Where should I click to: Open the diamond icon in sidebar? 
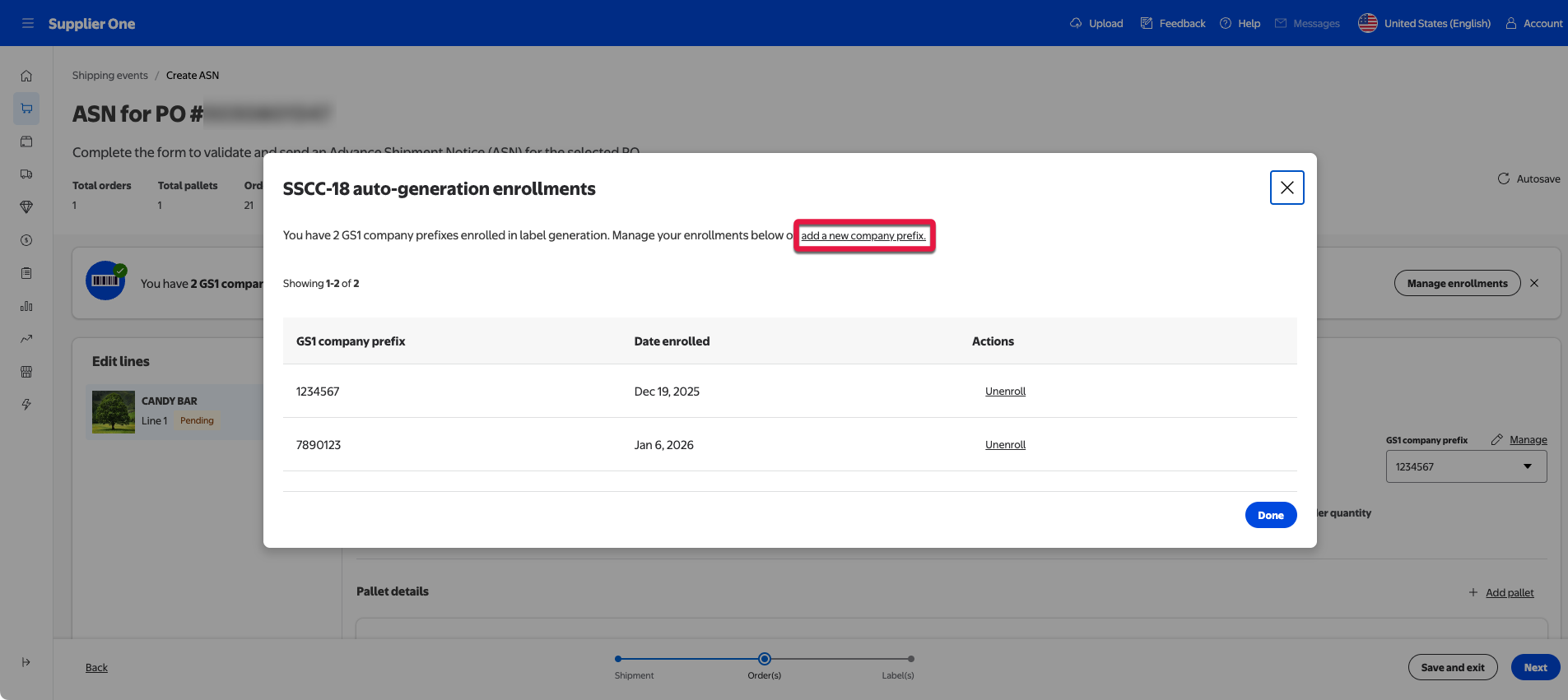26,207
